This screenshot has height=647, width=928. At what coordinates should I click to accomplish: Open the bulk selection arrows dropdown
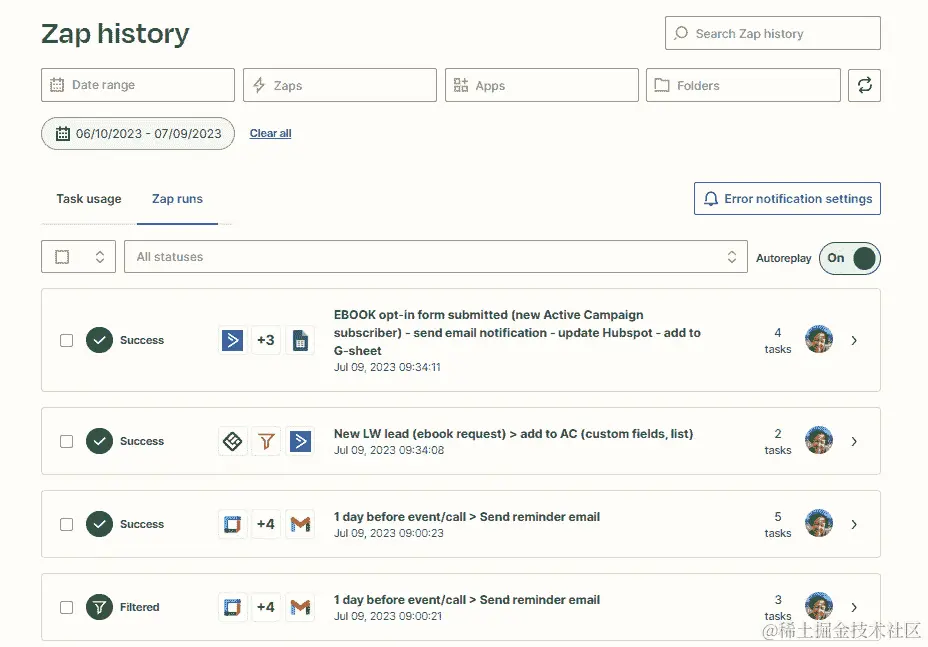[100, 257]
